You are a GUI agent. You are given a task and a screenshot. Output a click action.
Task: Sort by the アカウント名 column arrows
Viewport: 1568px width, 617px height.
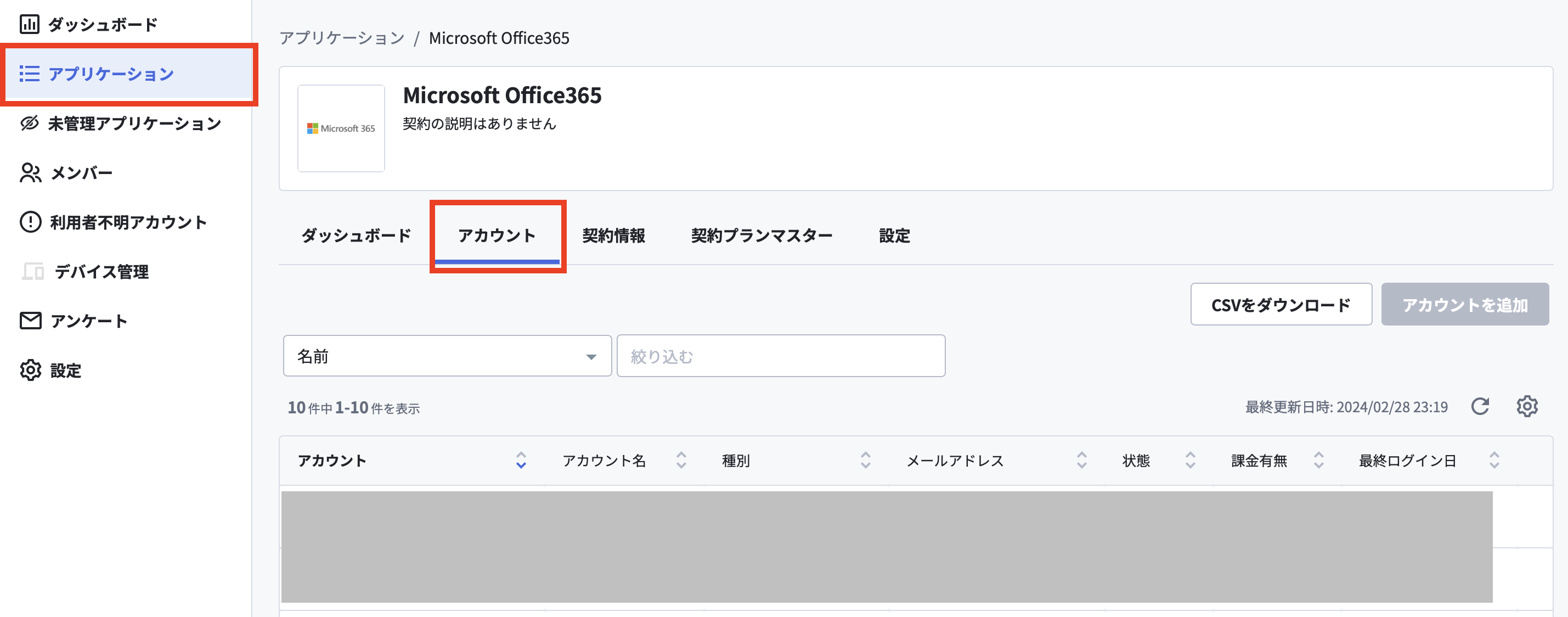click(681, 461)
